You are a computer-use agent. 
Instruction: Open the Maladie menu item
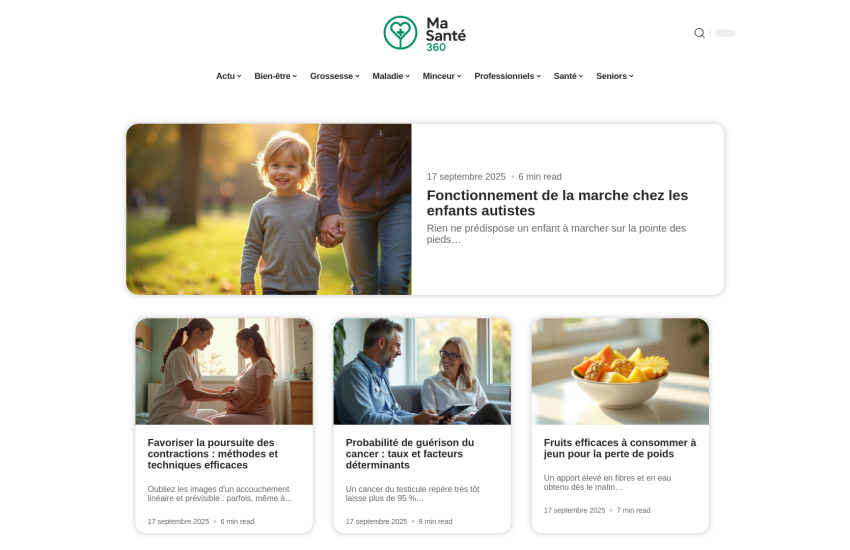click(x=391, y=76)
